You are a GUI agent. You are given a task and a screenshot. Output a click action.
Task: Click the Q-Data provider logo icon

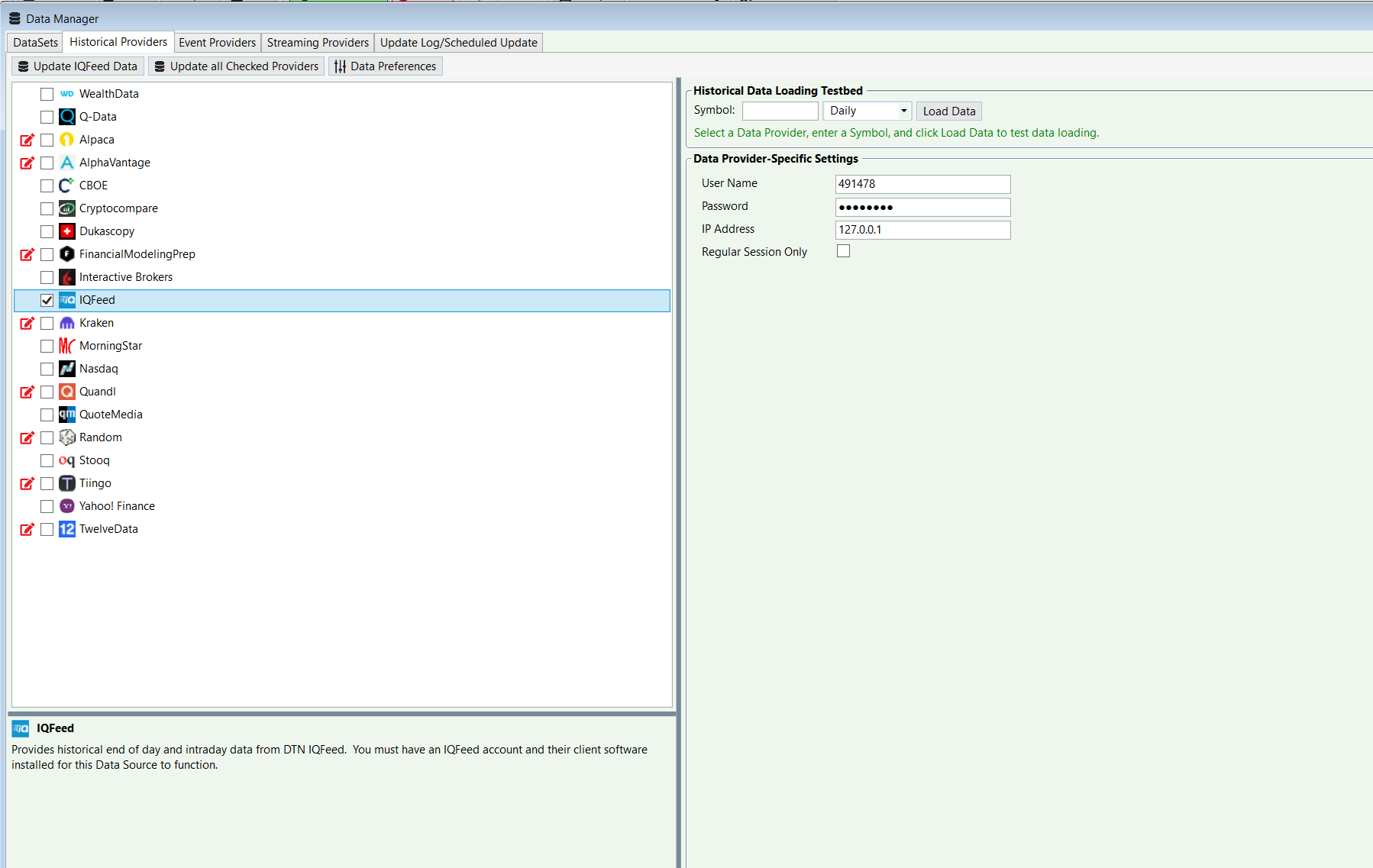[x=67, y=117]
